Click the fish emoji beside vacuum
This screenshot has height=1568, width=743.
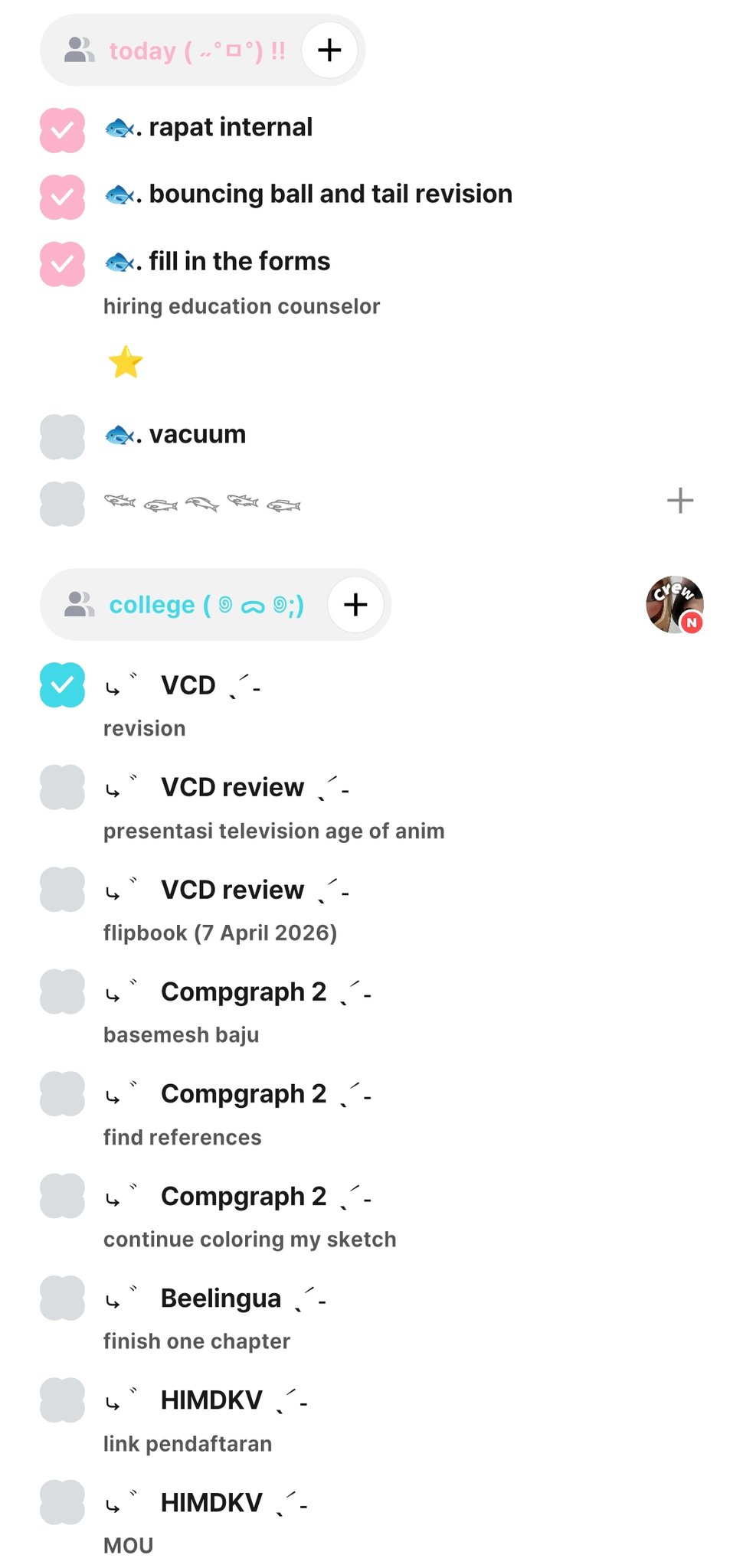[120, 435]
